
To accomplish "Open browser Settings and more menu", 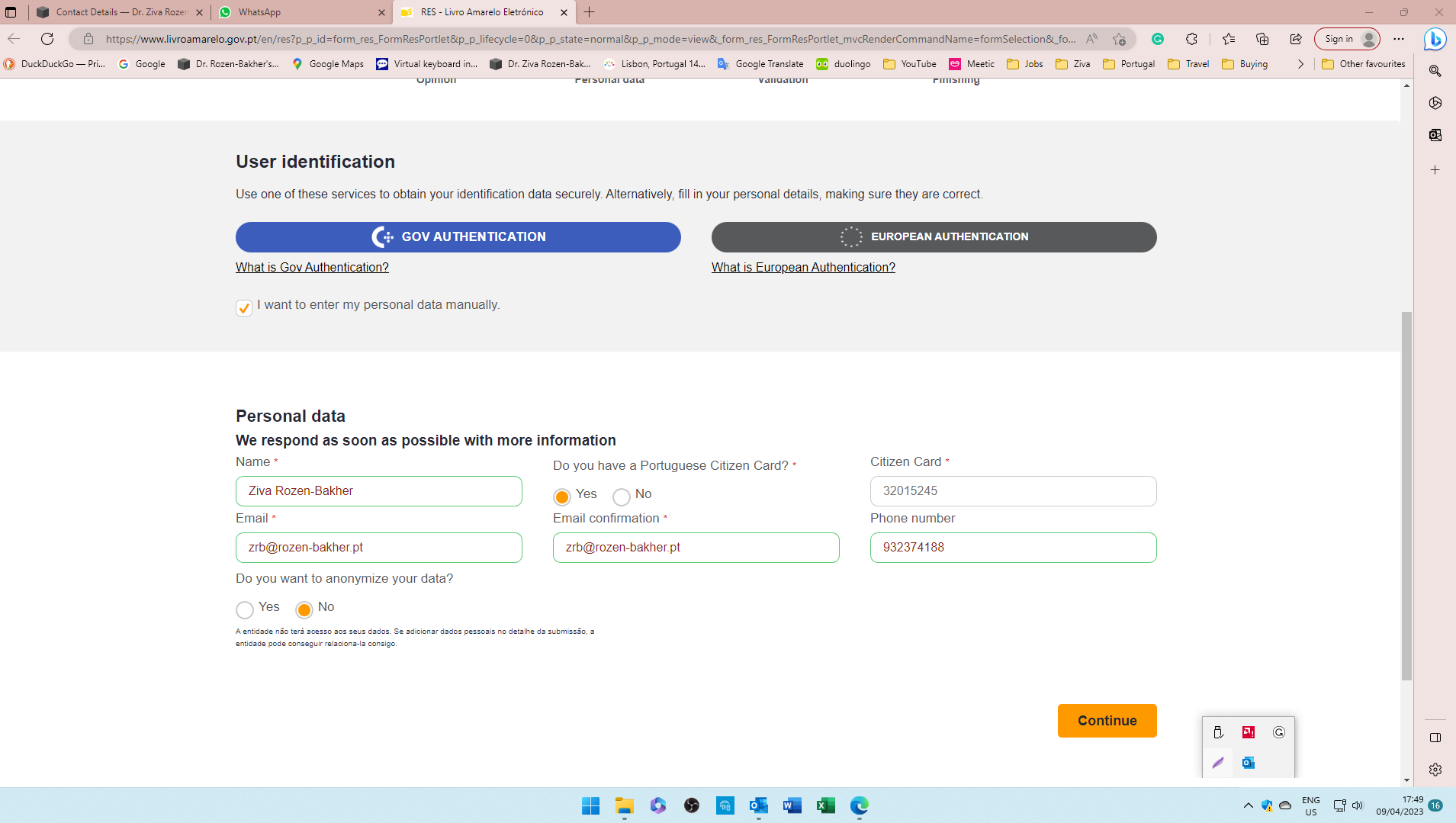I will [x=1399, y=39].
